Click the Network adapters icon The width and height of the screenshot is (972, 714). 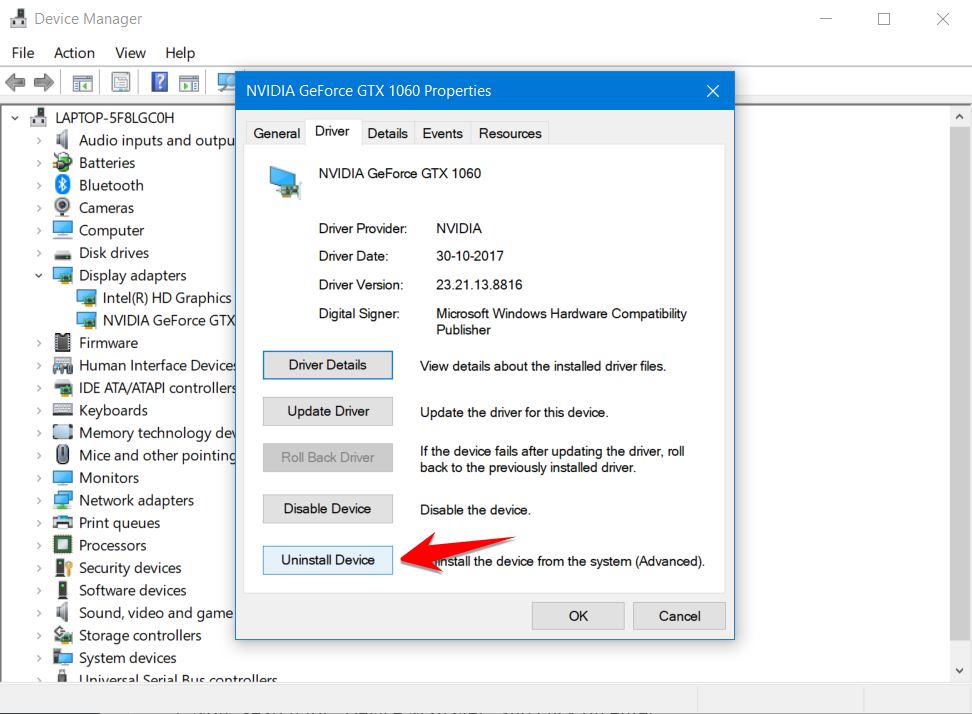click(63, 500)
